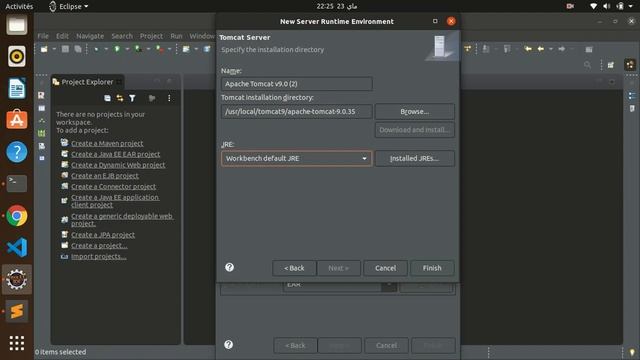Click the Finish button
The image size is (640, 360).
click(x=432, y=268)
